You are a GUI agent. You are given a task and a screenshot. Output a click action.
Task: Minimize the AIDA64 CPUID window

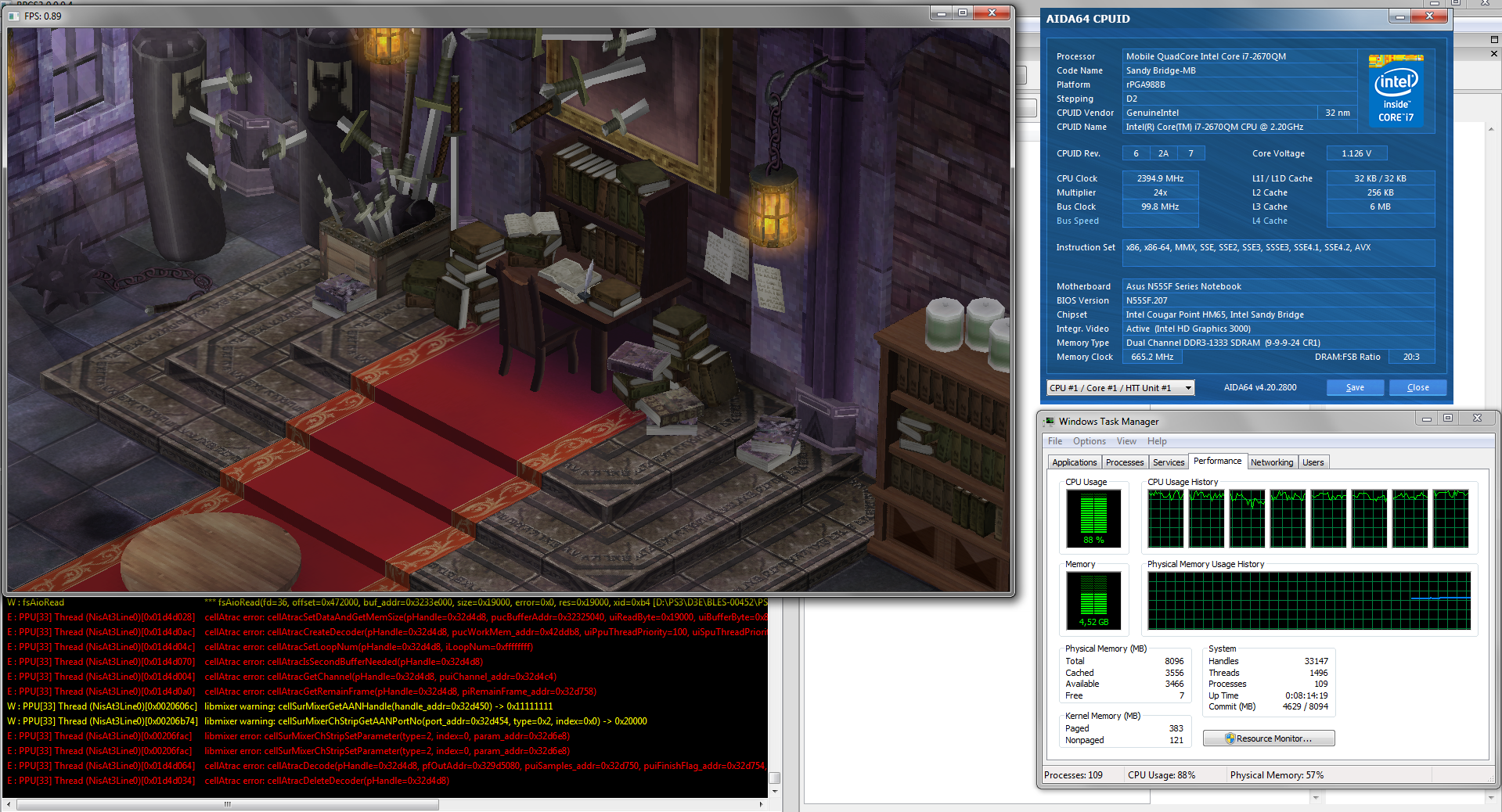1399,16
